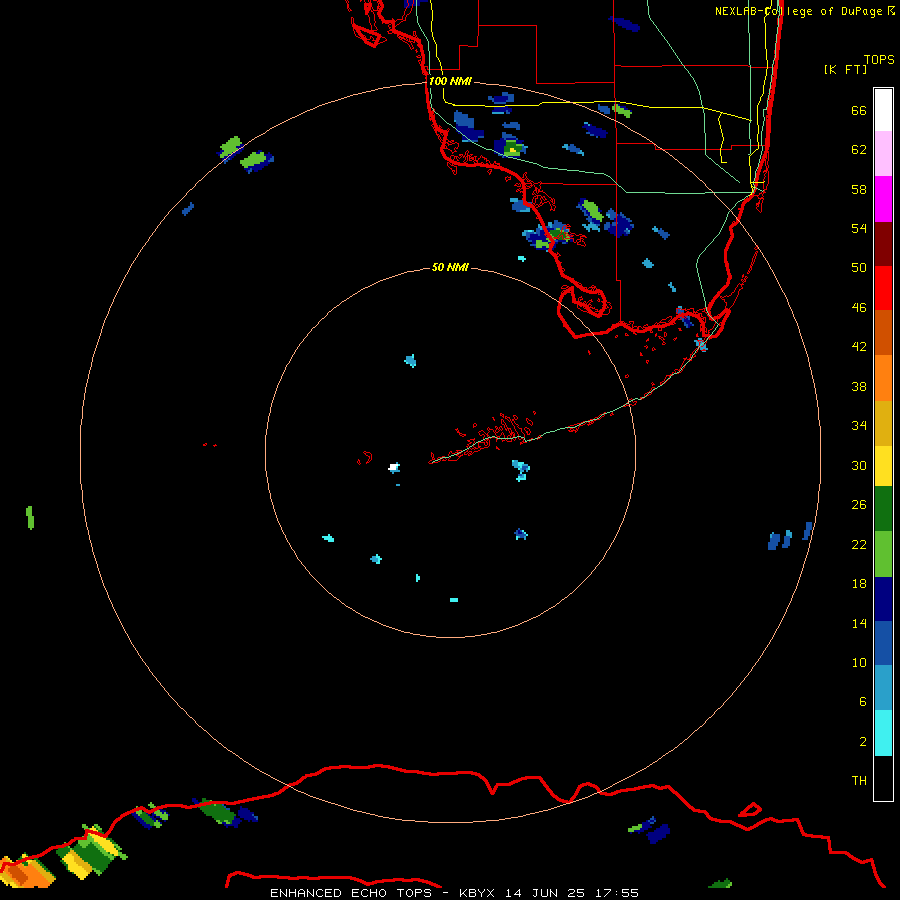
Task: Click the '46' legend value
Action: pyautogui.click(x=859, y=308)
